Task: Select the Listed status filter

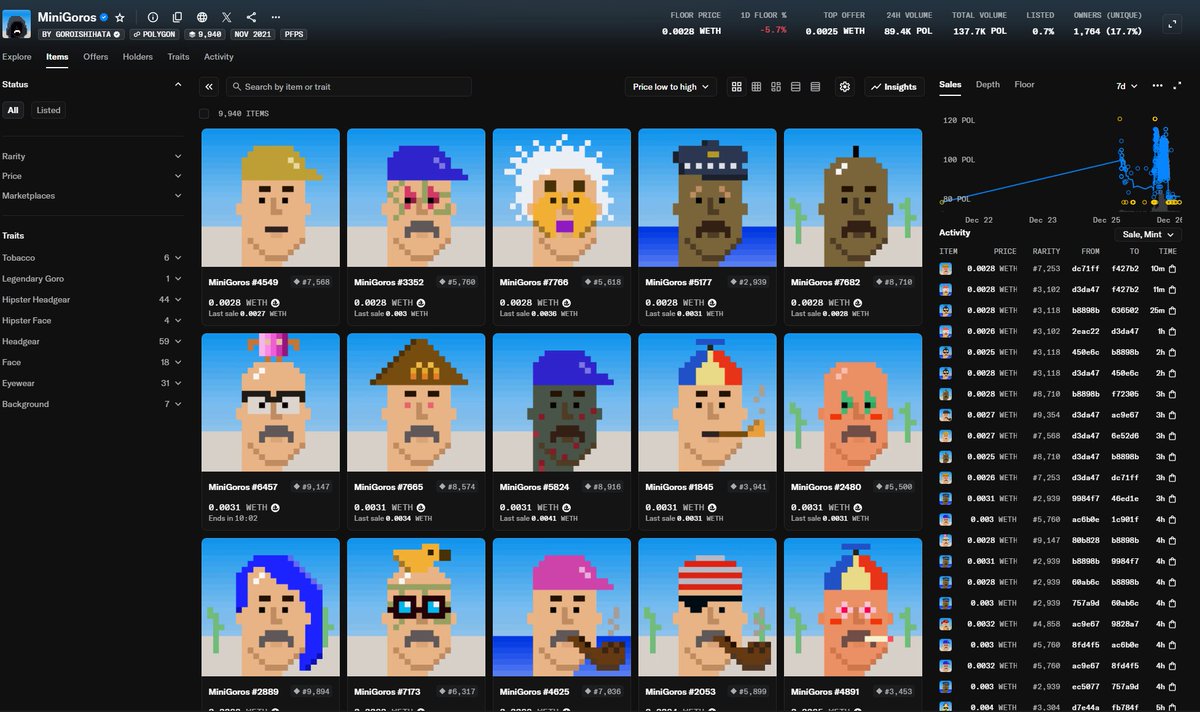Action: coord(48,110)
